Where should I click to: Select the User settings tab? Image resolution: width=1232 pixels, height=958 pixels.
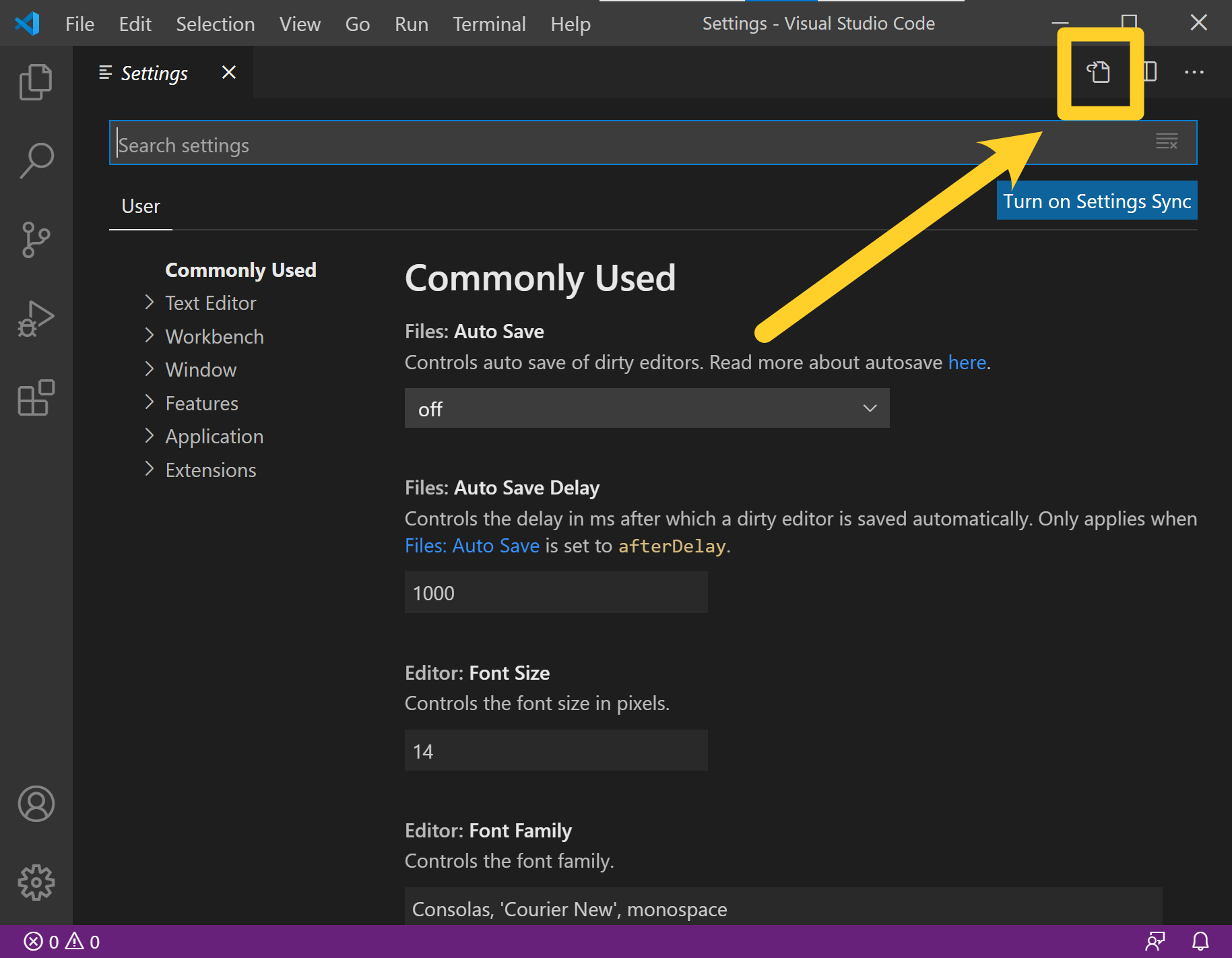pos(141,206)
